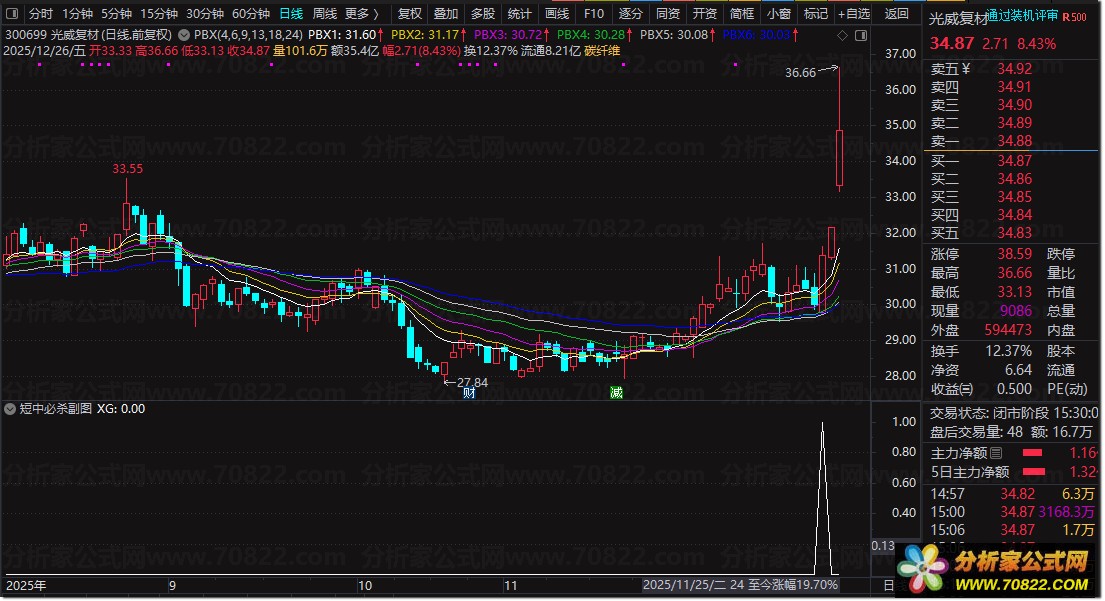Click the 33.55 high price label on chart

click(x=128, y=169)
